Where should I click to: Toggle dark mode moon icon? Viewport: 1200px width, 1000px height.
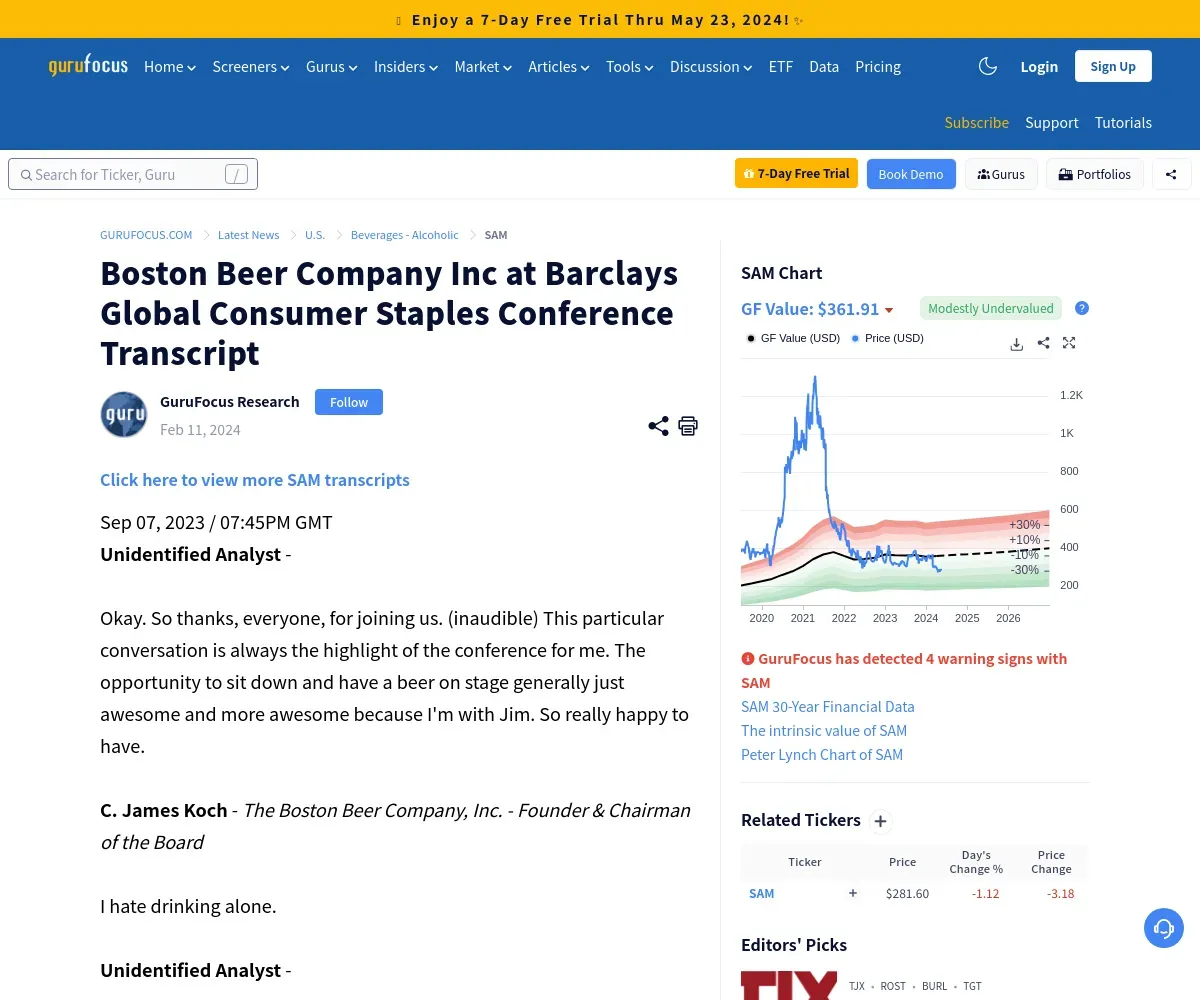pyautogui.click(x=988, y=66)
